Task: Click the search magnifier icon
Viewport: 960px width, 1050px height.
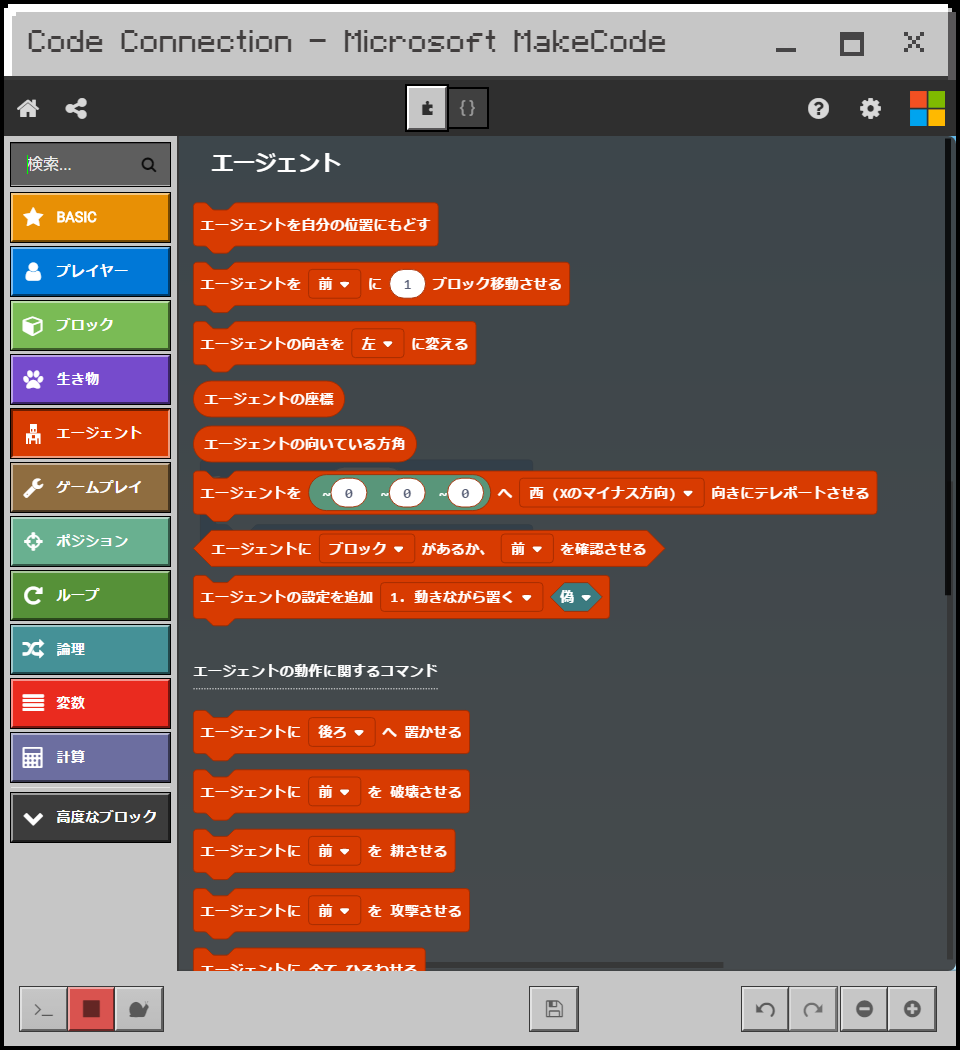Action: click(149, 165)
